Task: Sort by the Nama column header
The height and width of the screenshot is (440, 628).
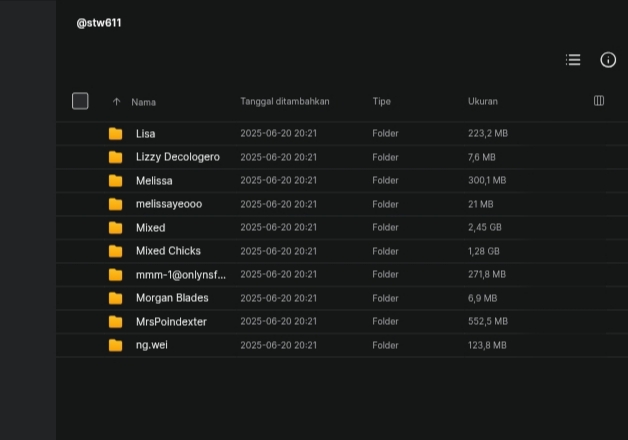Action: point(143,102)
